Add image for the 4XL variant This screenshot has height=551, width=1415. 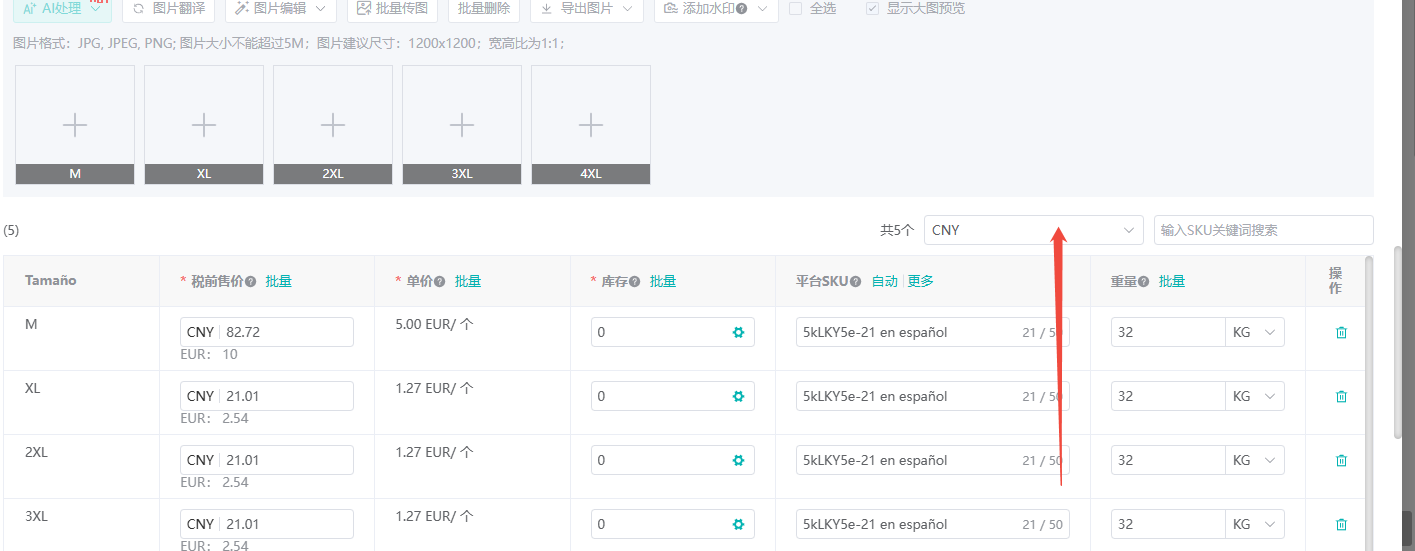click(x=590, y=125)
